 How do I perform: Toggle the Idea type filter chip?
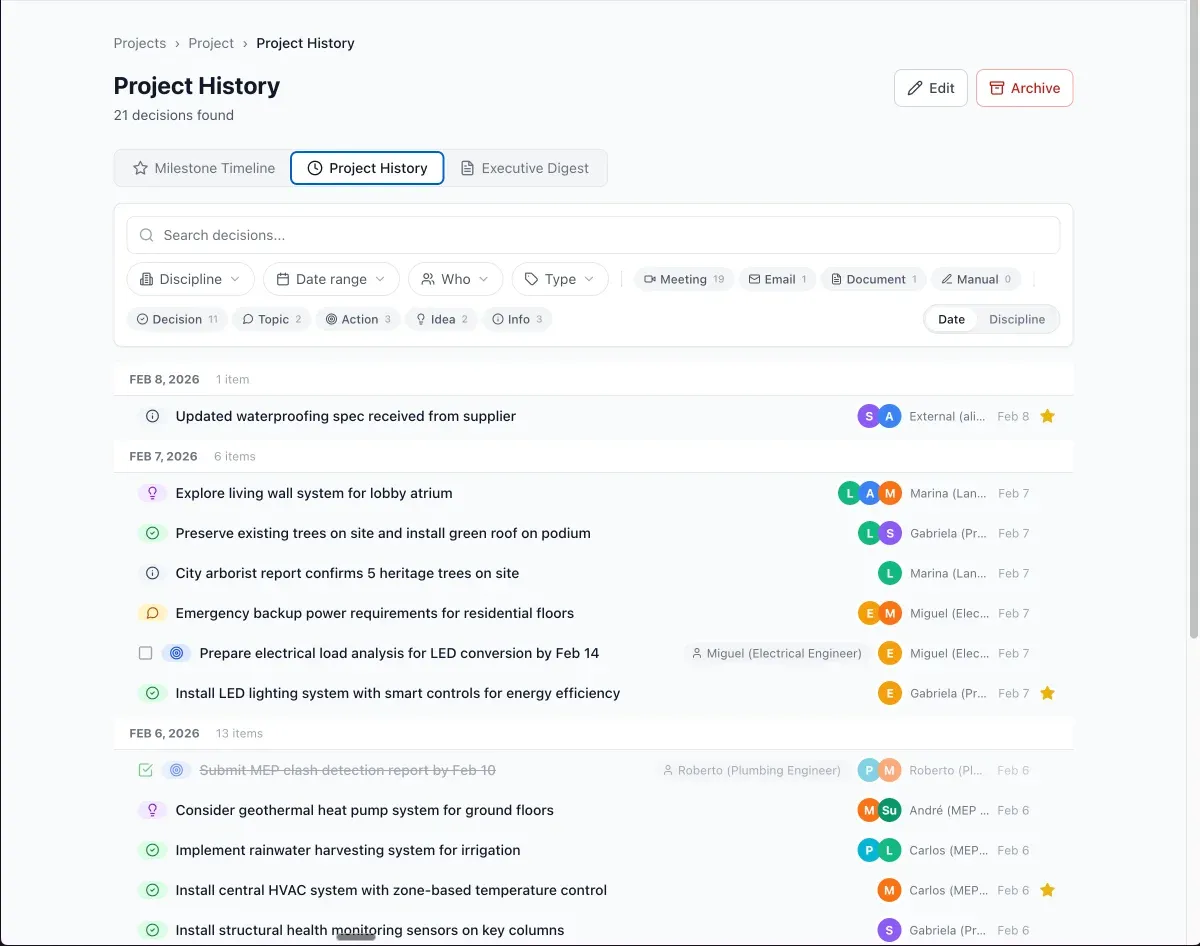pos(441,319)
